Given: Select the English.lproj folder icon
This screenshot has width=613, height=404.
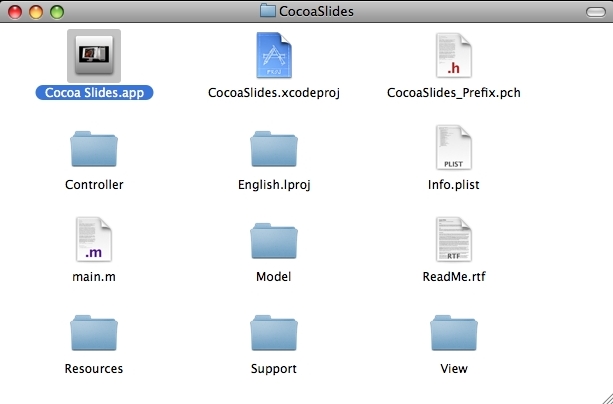Looking at the screenshot, I should click(x=273, y=148).
